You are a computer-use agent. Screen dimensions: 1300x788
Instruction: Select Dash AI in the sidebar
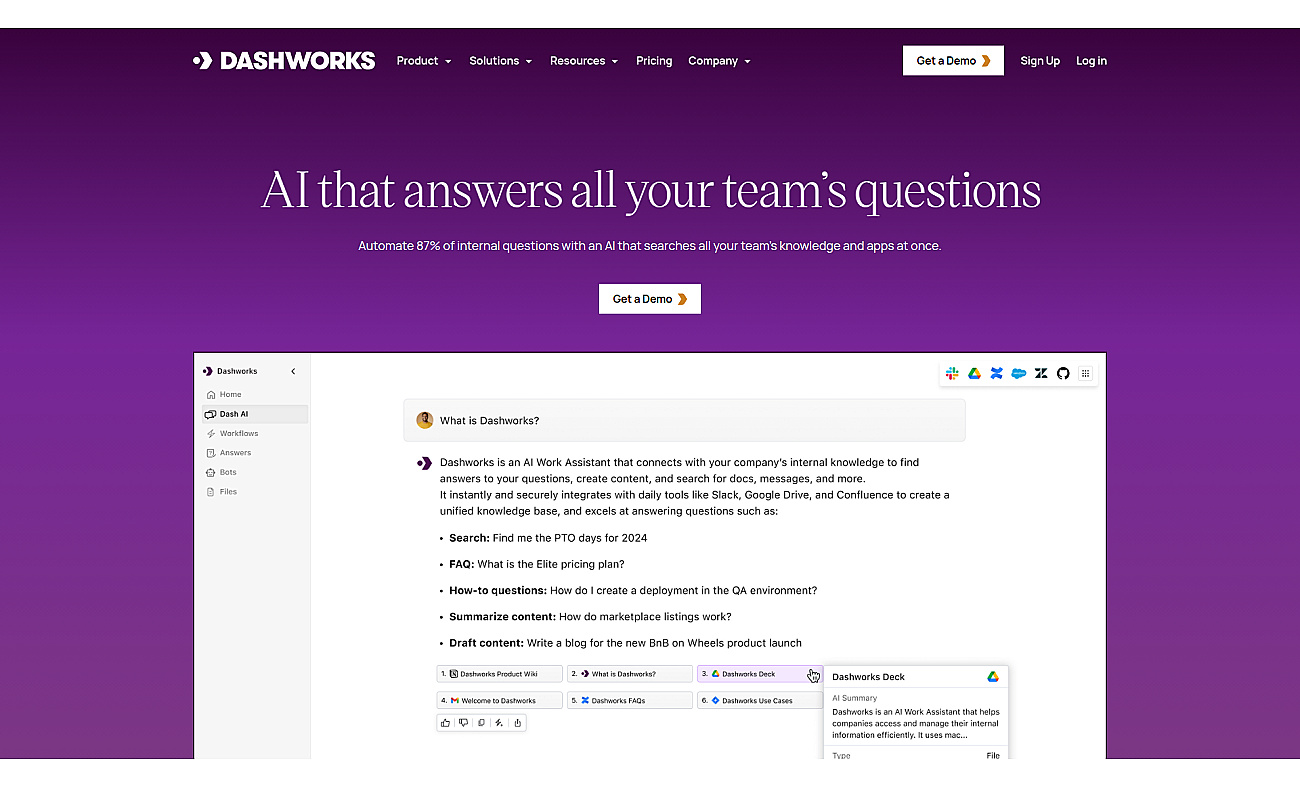pyautogui.click(x=254, y=414)
